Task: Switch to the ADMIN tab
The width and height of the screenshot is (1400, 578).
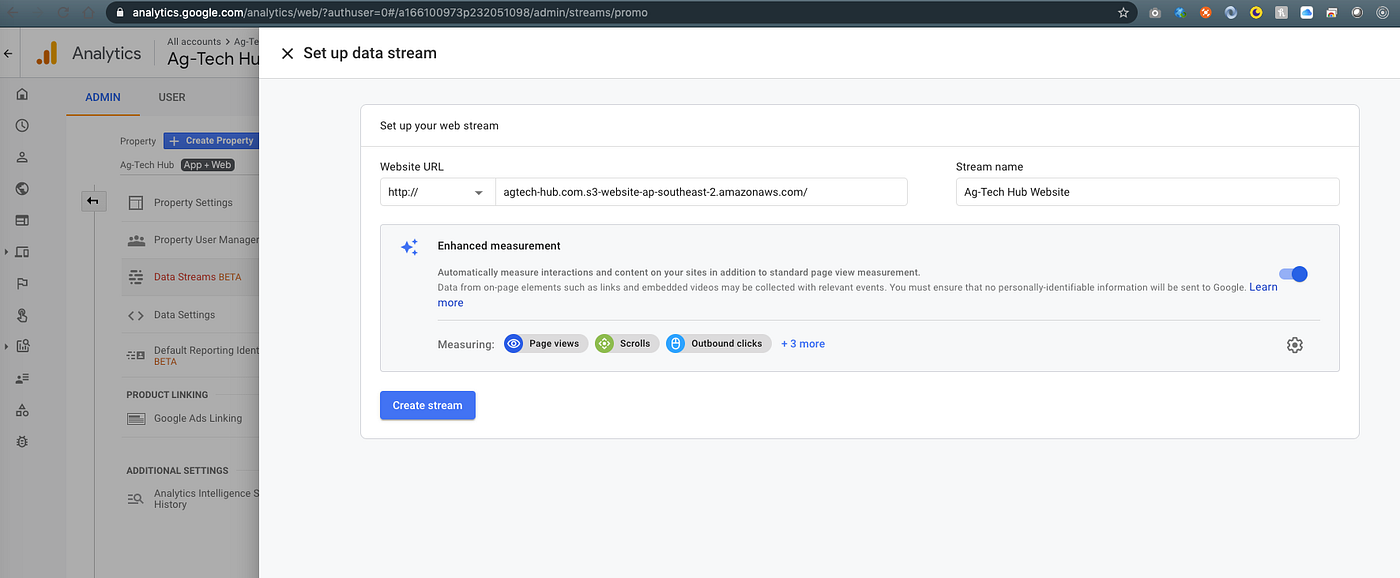Action: click(x=102, y=98)
